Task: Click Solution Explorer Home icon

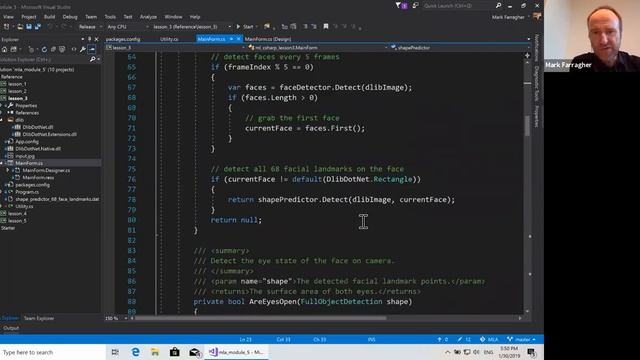Action: 4,49
